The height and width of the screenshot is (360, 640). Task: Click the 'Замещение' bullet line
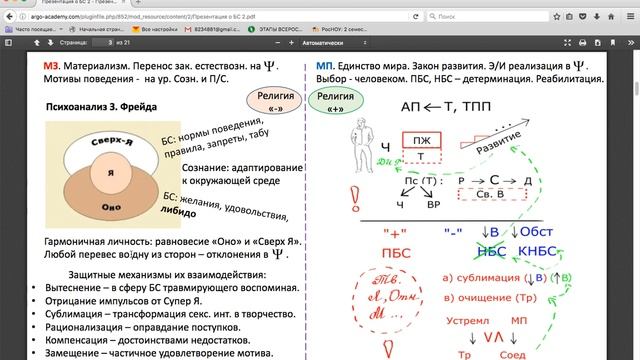pyautogui.click(x=159, y=353)
